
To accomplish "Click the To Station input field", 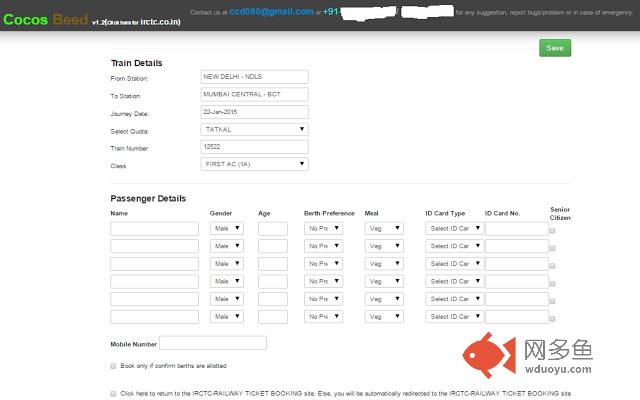I will point(254,94).
